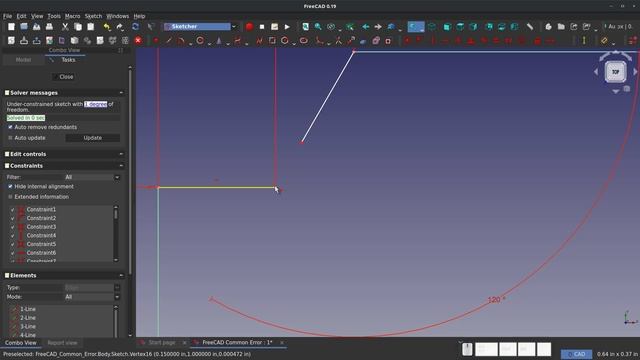Click the forward navigation arrow icon
Screen dimensions: 640x360
pyautogui.click(x=378, y=27)
